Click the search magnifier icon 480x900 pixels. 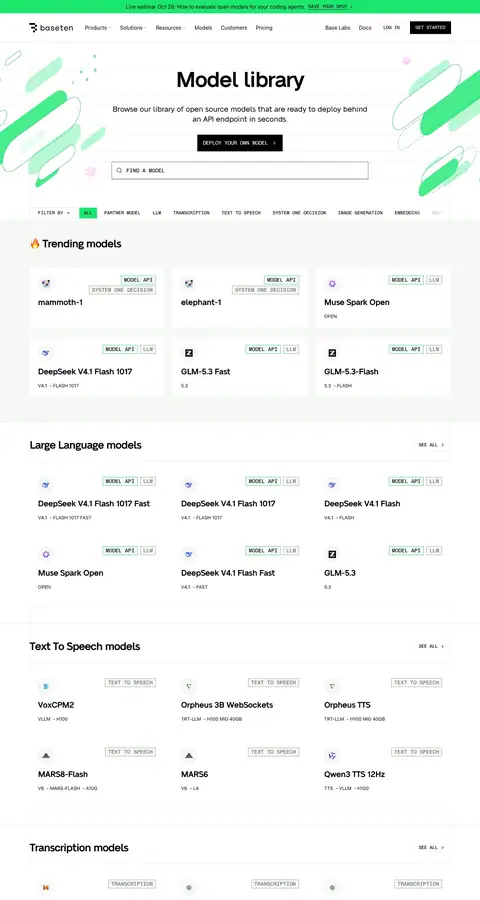click(119, 170)
